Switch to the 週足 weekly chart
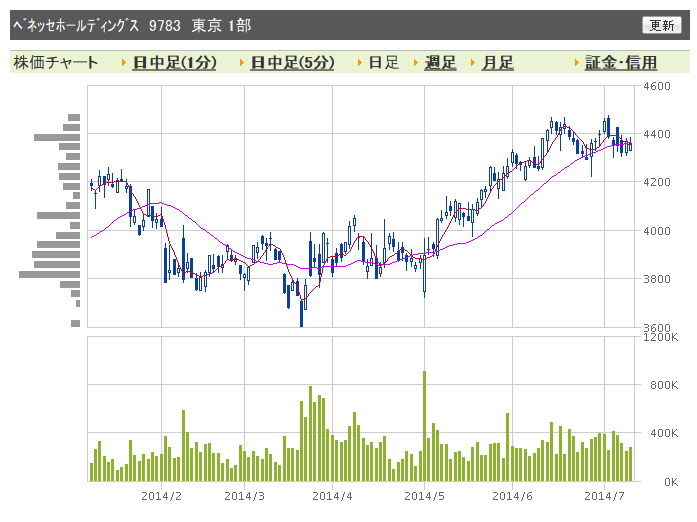 click(440, 62)
